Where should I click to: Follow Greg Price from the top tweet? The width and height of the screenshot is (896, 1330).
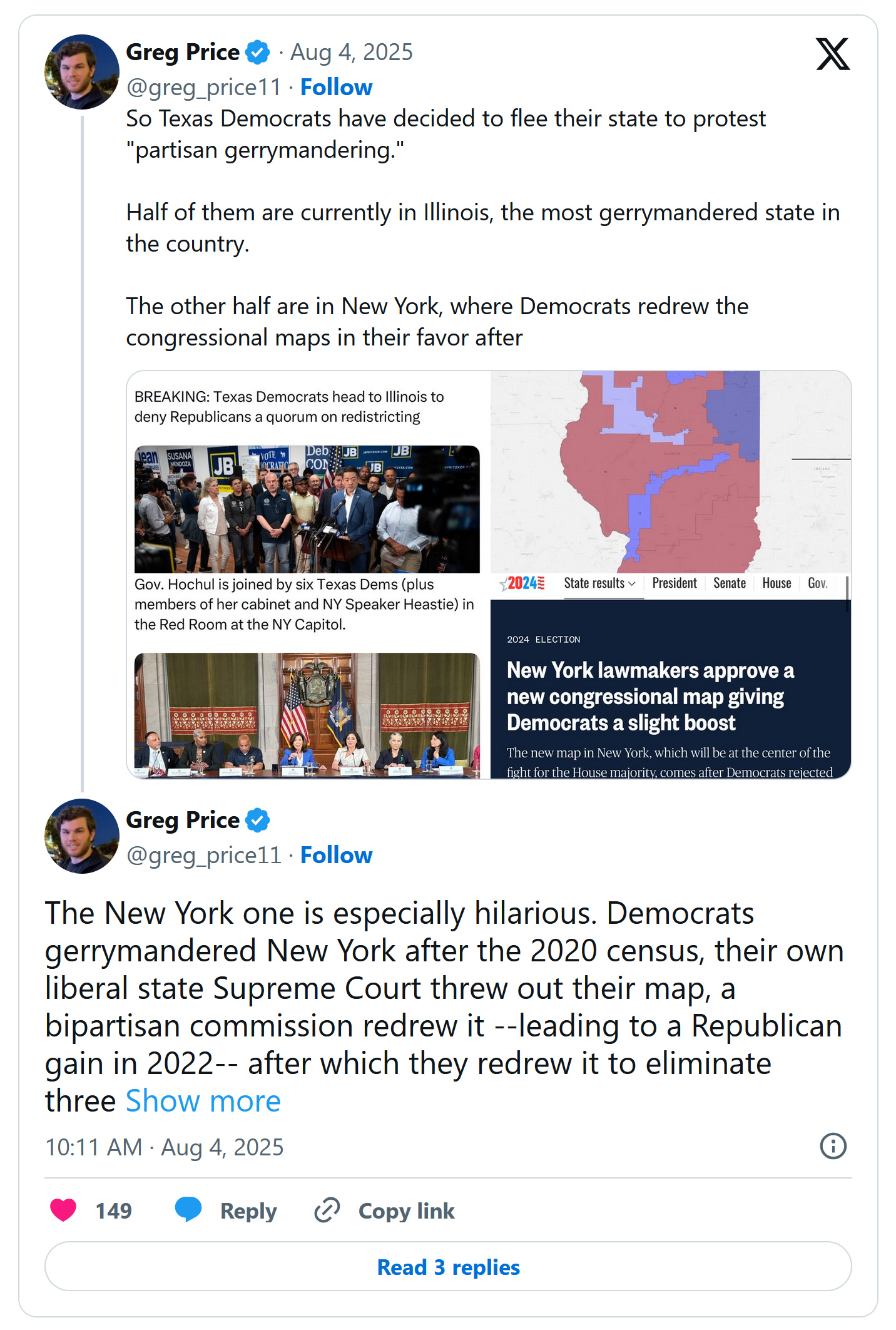(336, 87)
